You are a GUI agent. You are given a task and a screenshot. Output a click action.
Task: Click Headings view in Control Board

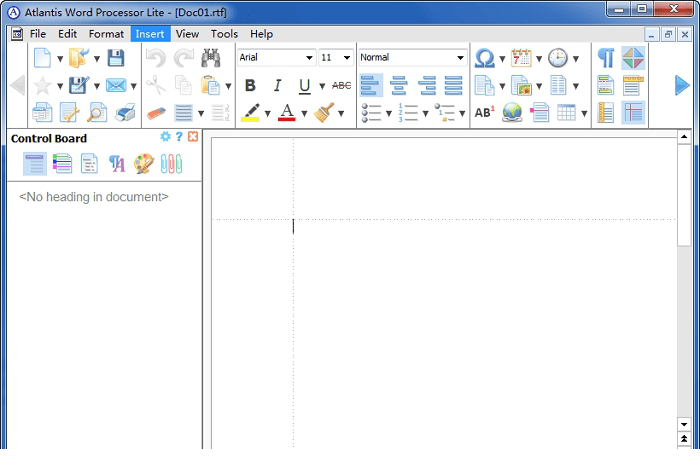(x=35, y=163)
